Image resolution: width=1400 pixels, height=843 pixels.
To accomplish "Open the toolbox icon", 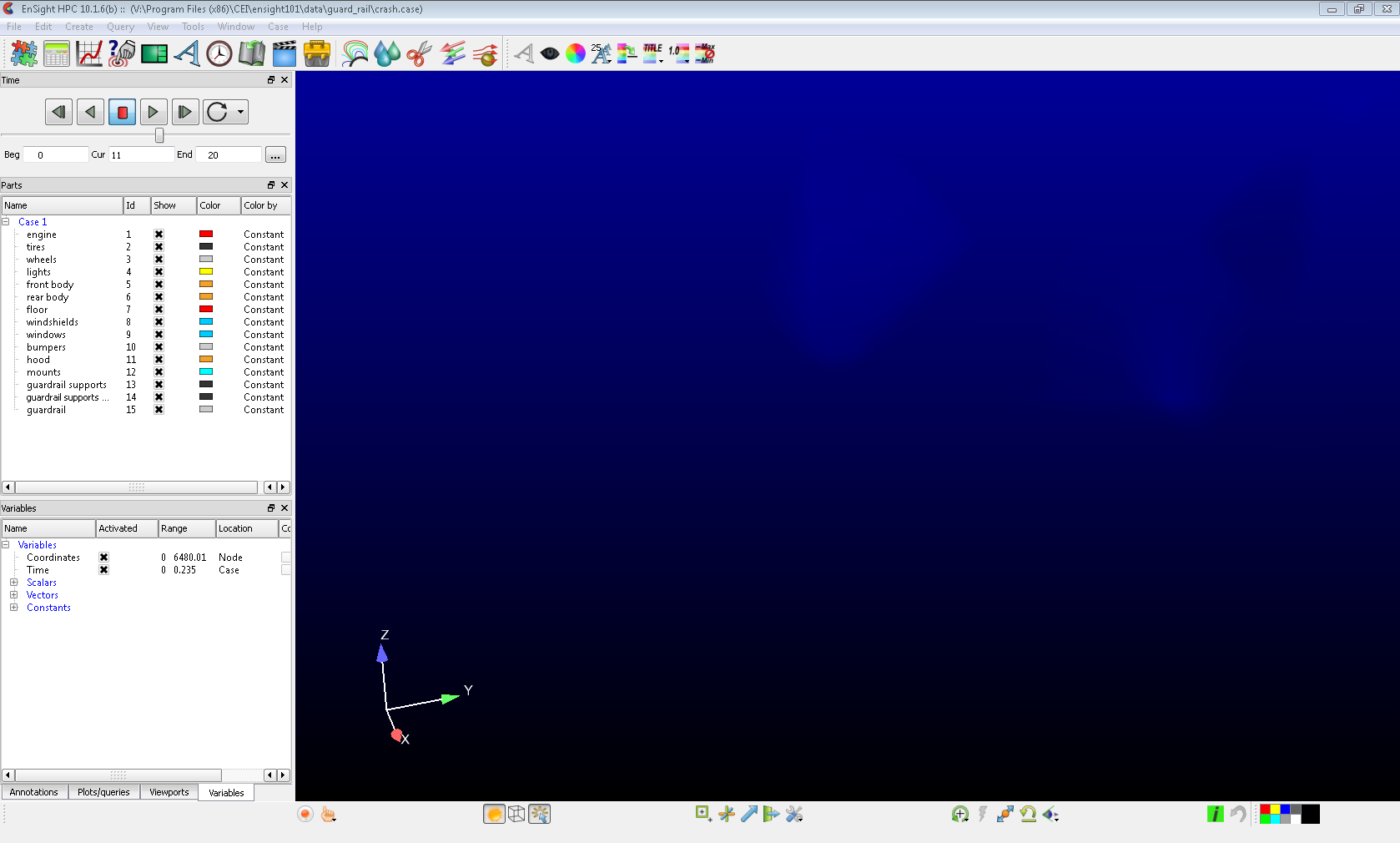I will pyautogui.click(x=317, y=53).
